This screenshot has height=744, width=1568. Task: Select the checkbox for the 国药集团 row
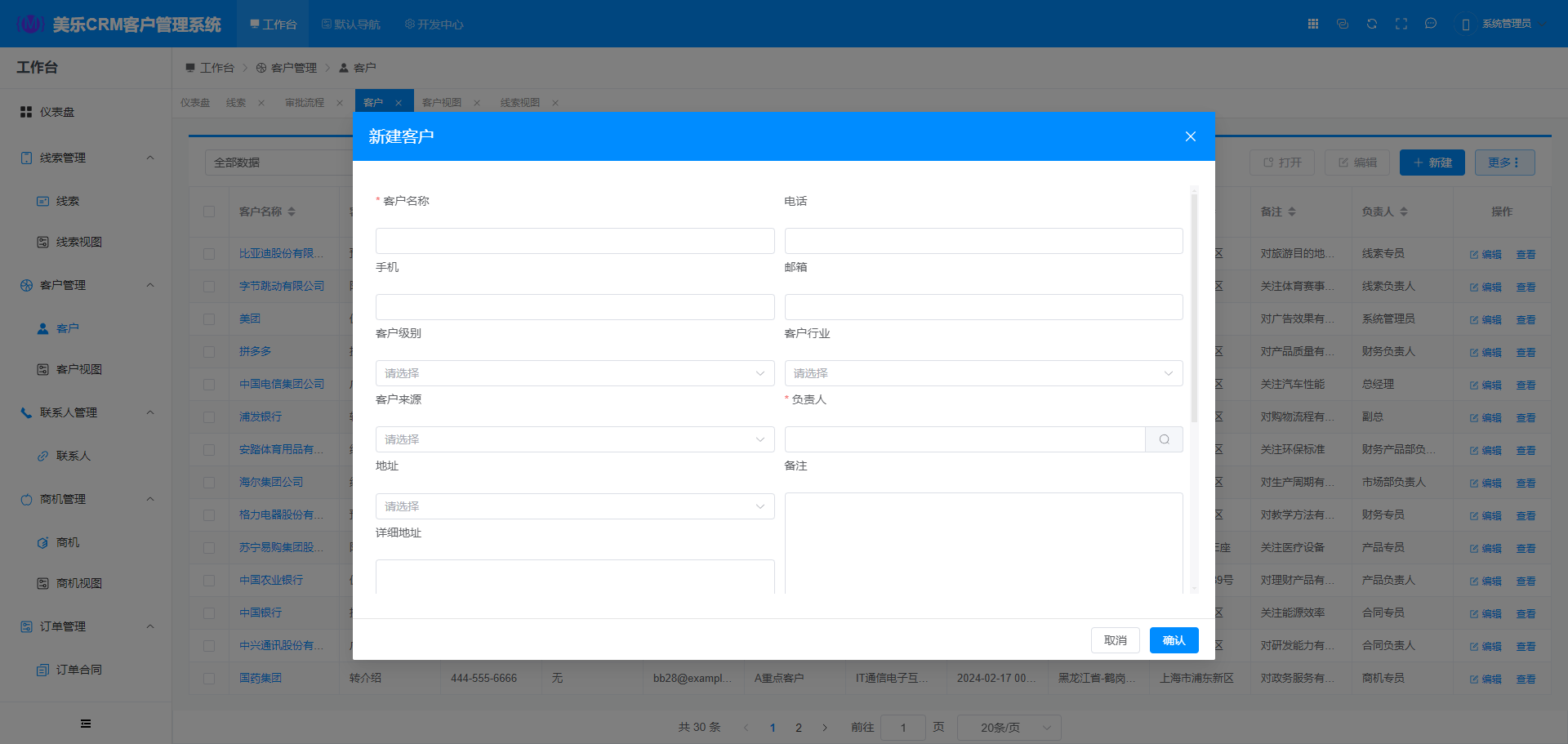[x=209, y=679]
